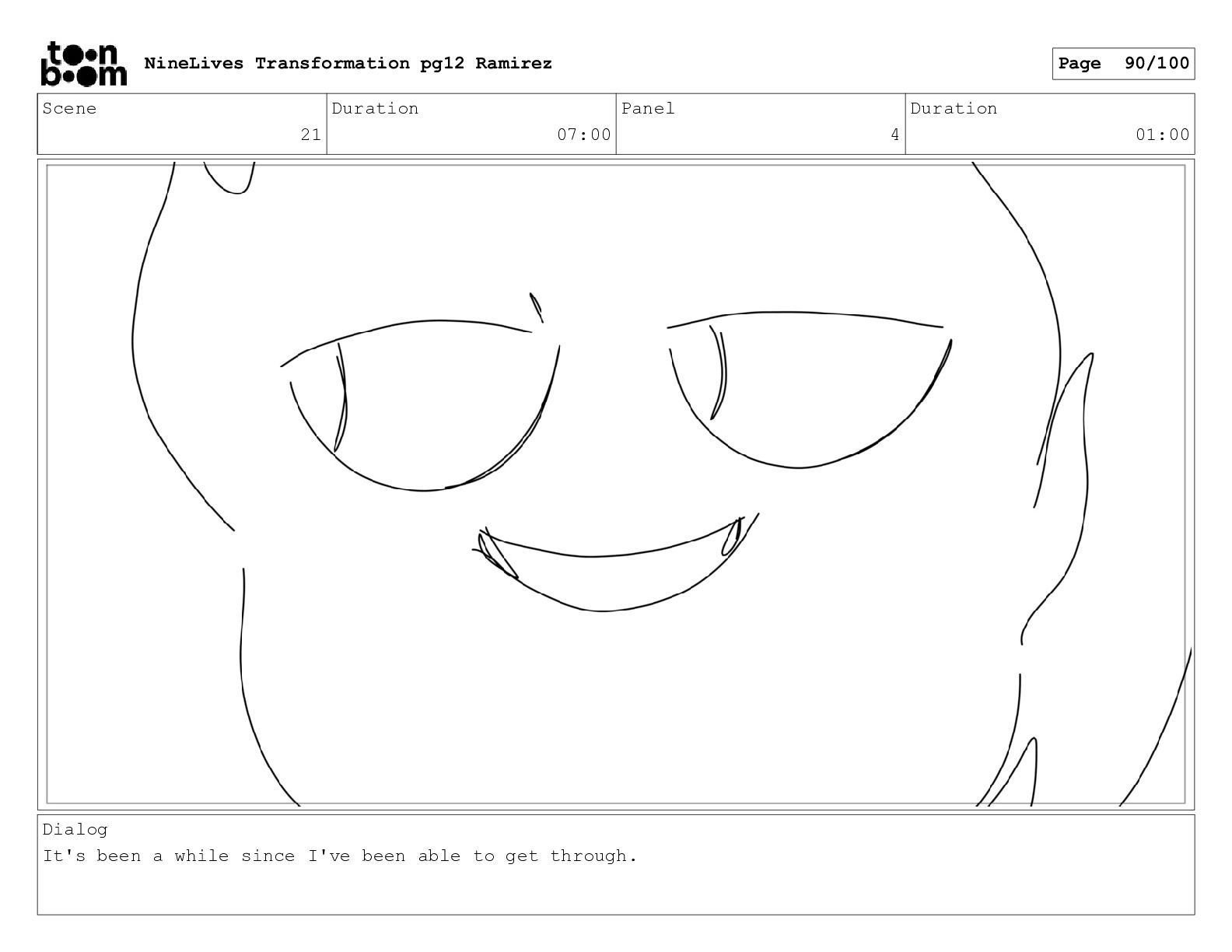Viewport: 1232px width, 952px height.
Task: Click the Toon Boom logo
Action: pyautogui.click(x=83, y=63)
